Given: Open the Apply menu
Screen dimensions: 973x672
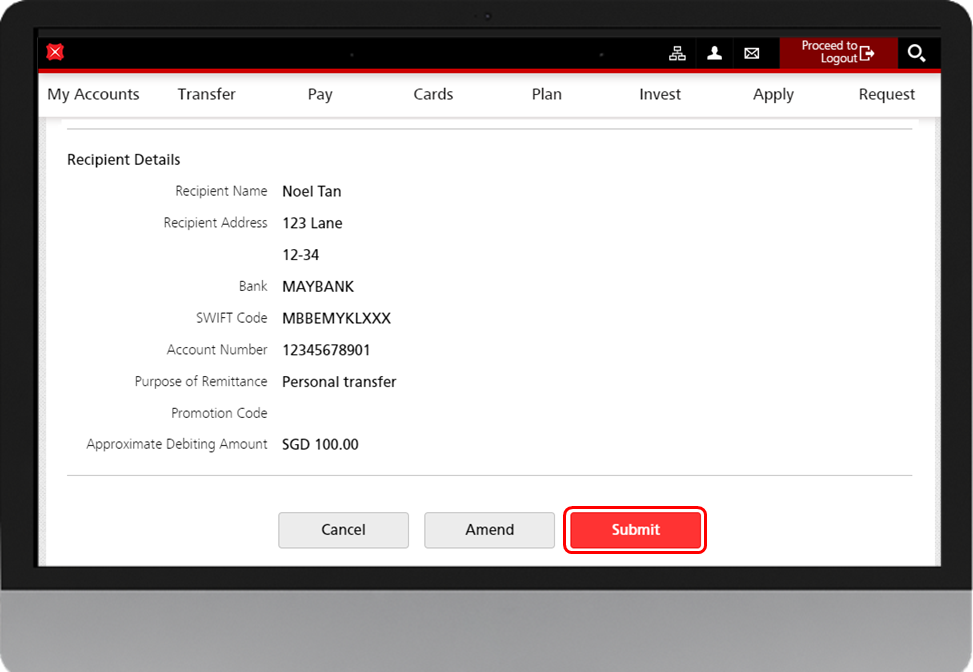Looking at the screenshot, I should coord(773,94).
